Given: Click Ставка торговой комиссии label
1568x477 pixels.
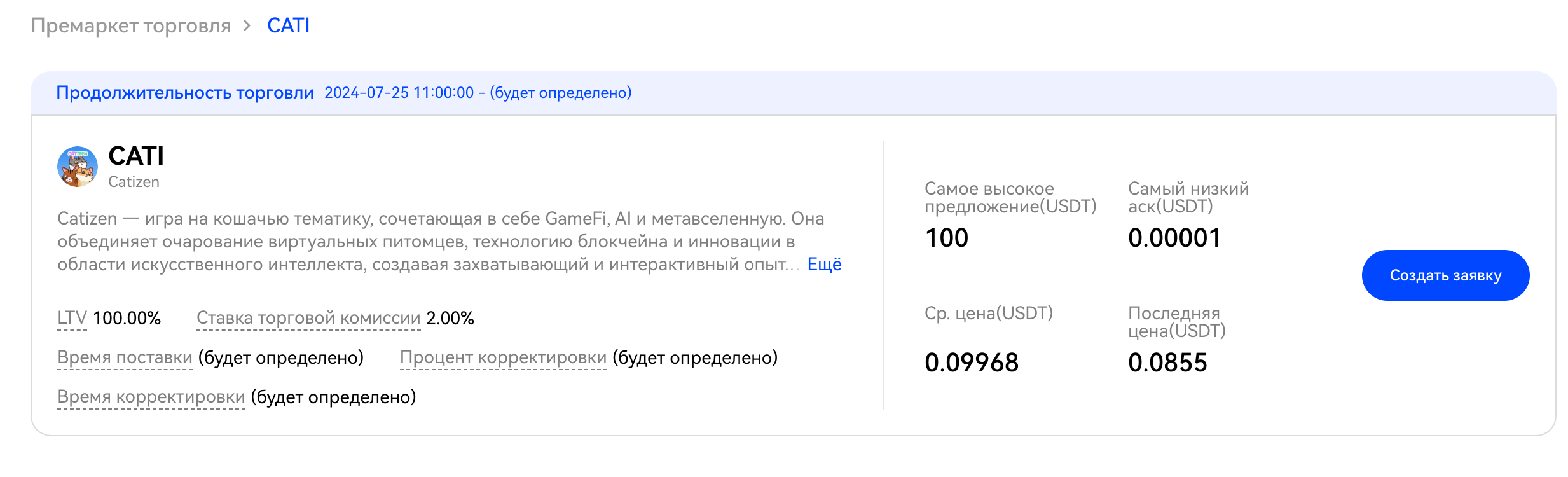Looking at the screenshot, I should (x=308, y=318).
